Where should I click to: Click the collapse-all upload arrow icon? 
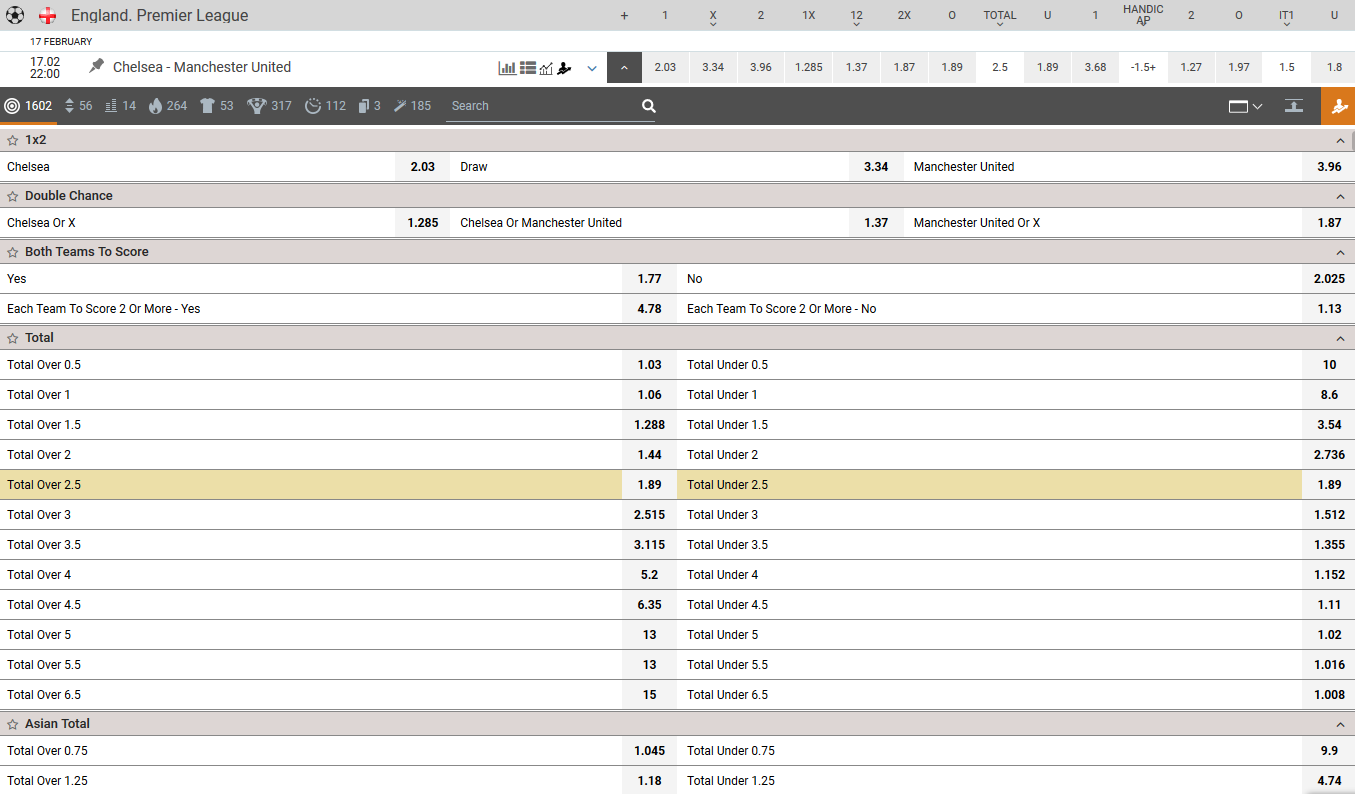coord(1294,106)
